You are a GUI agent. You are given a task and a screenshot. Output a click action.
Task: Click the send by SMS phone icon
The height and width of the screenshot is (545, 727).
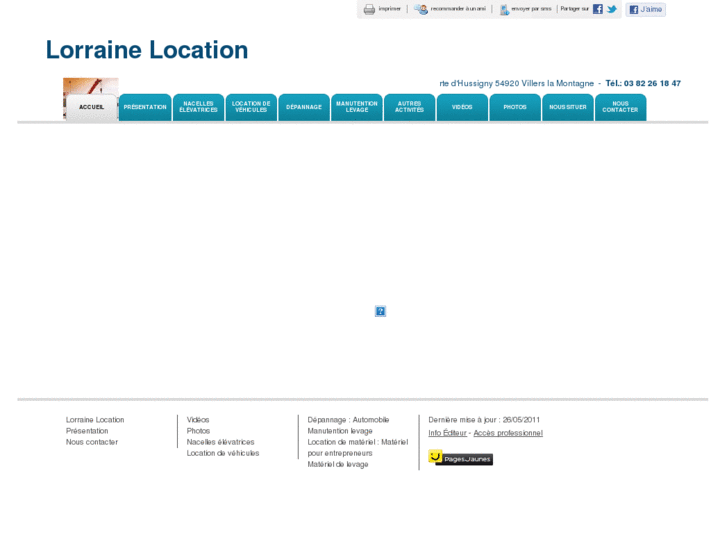tap(504, 10)
